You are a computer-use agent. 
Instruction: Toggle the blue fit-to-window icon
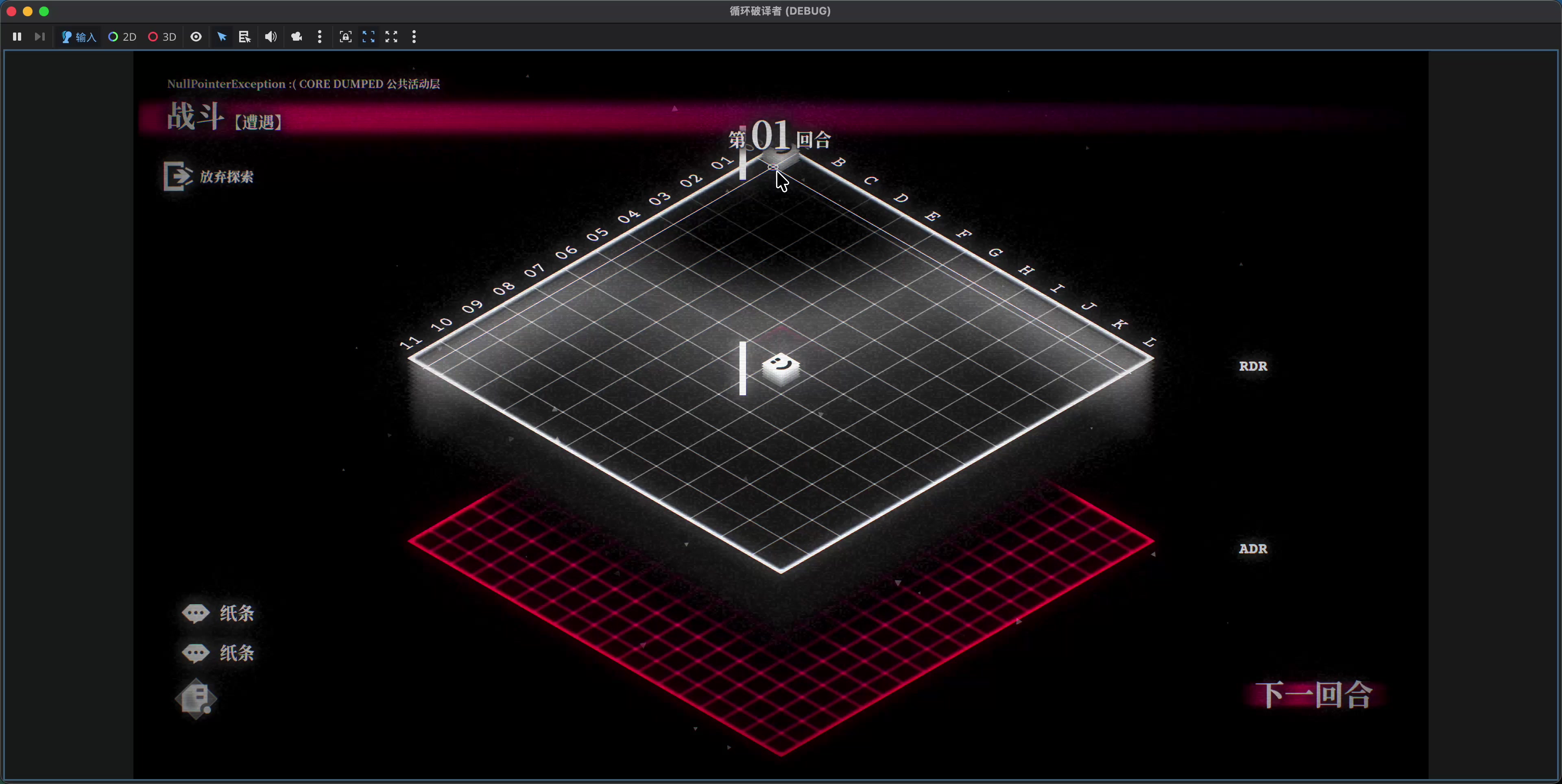pyautogui.click(x=369, y=37)
